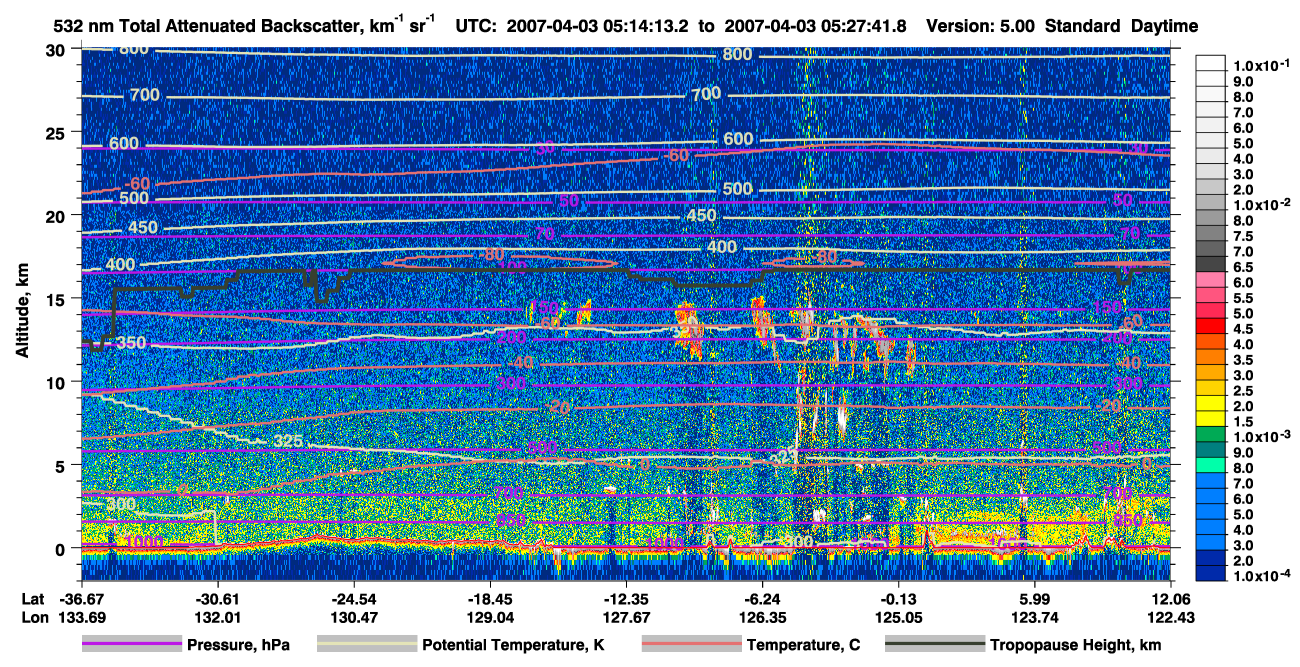1300x667 pixels.
Task: Click longitude value '123.74'
Action: [x=1034, y=617]
